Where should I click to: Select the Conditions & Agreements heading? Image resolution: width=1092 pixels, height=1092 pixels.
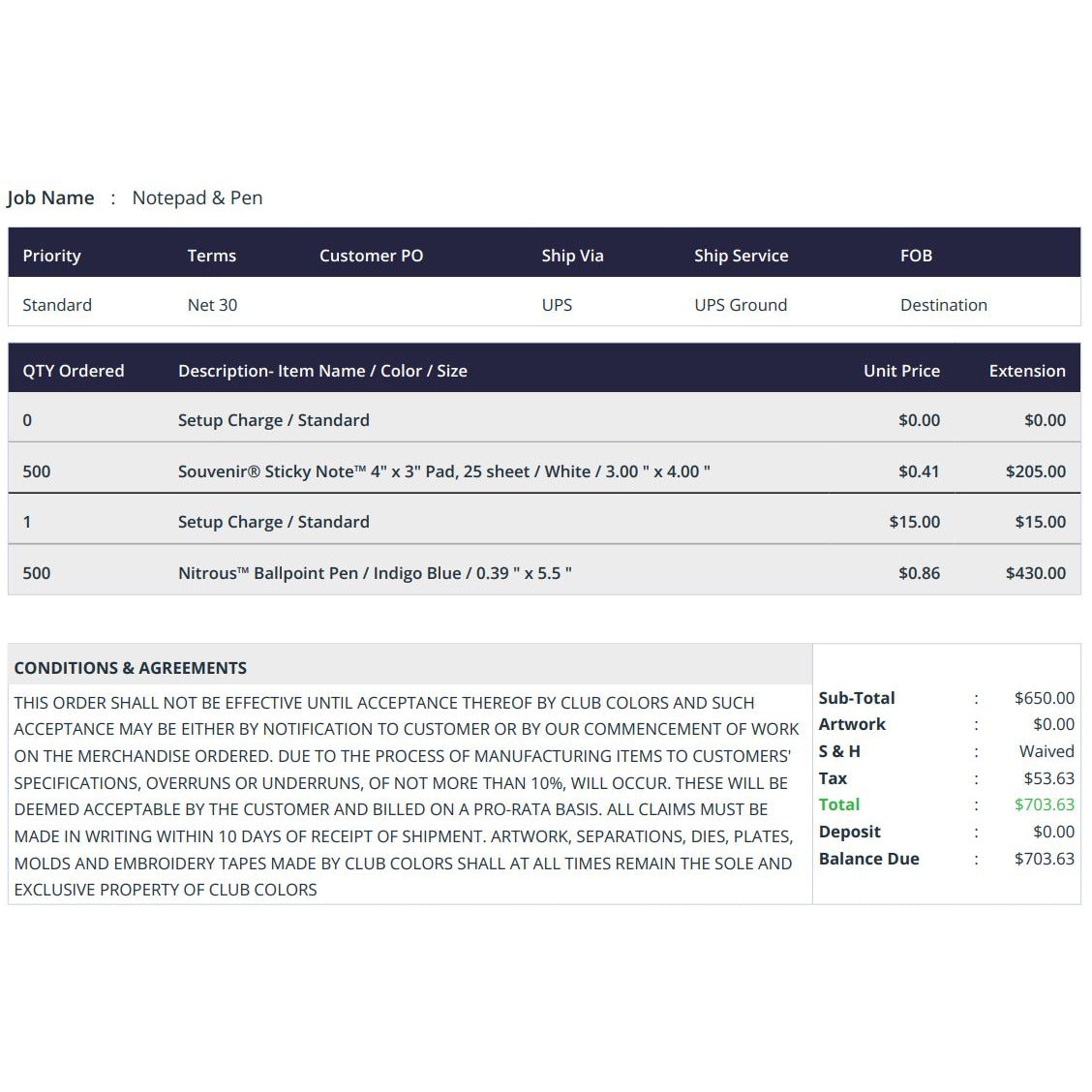click(131, 668)
